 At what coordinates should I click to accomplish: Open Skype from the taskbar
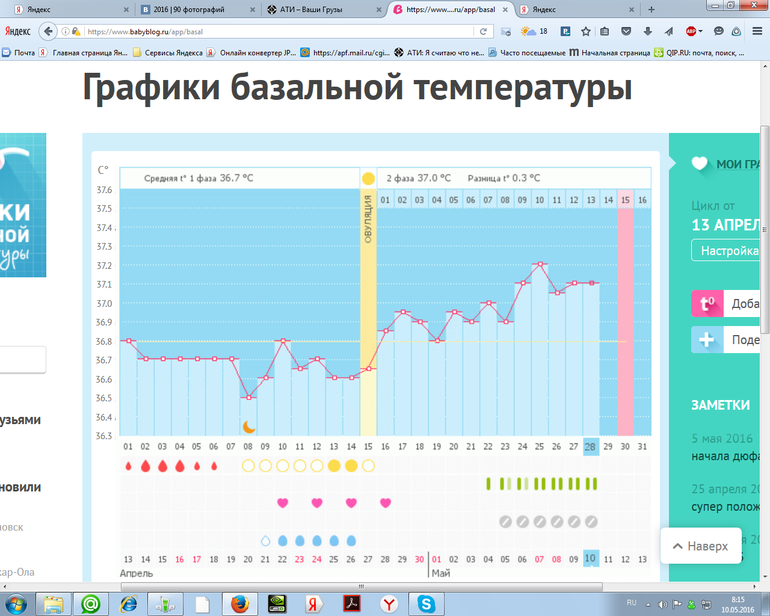coord(427,603)
